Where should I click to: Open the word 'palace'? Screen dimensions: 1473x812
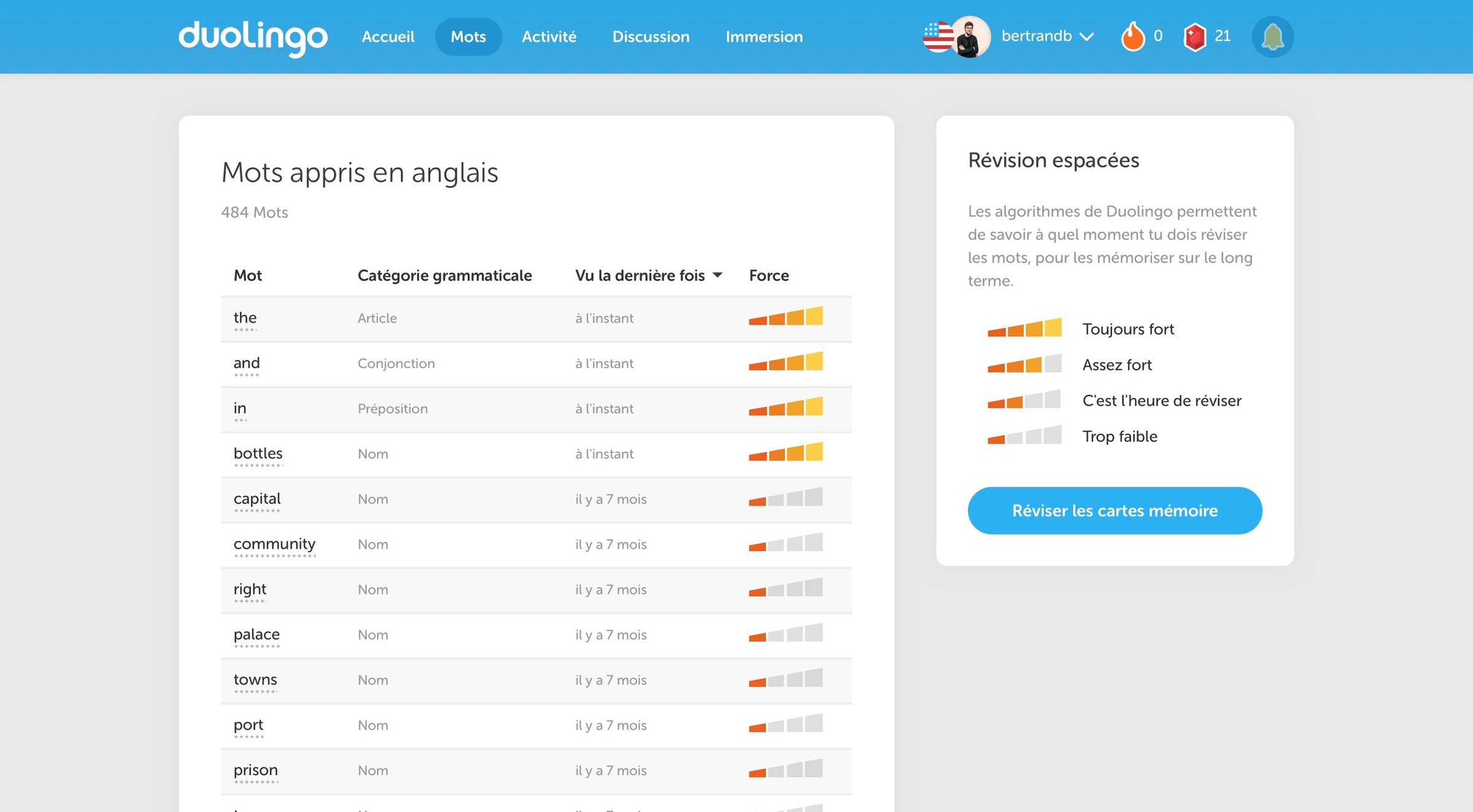click(x=257, y=635)
